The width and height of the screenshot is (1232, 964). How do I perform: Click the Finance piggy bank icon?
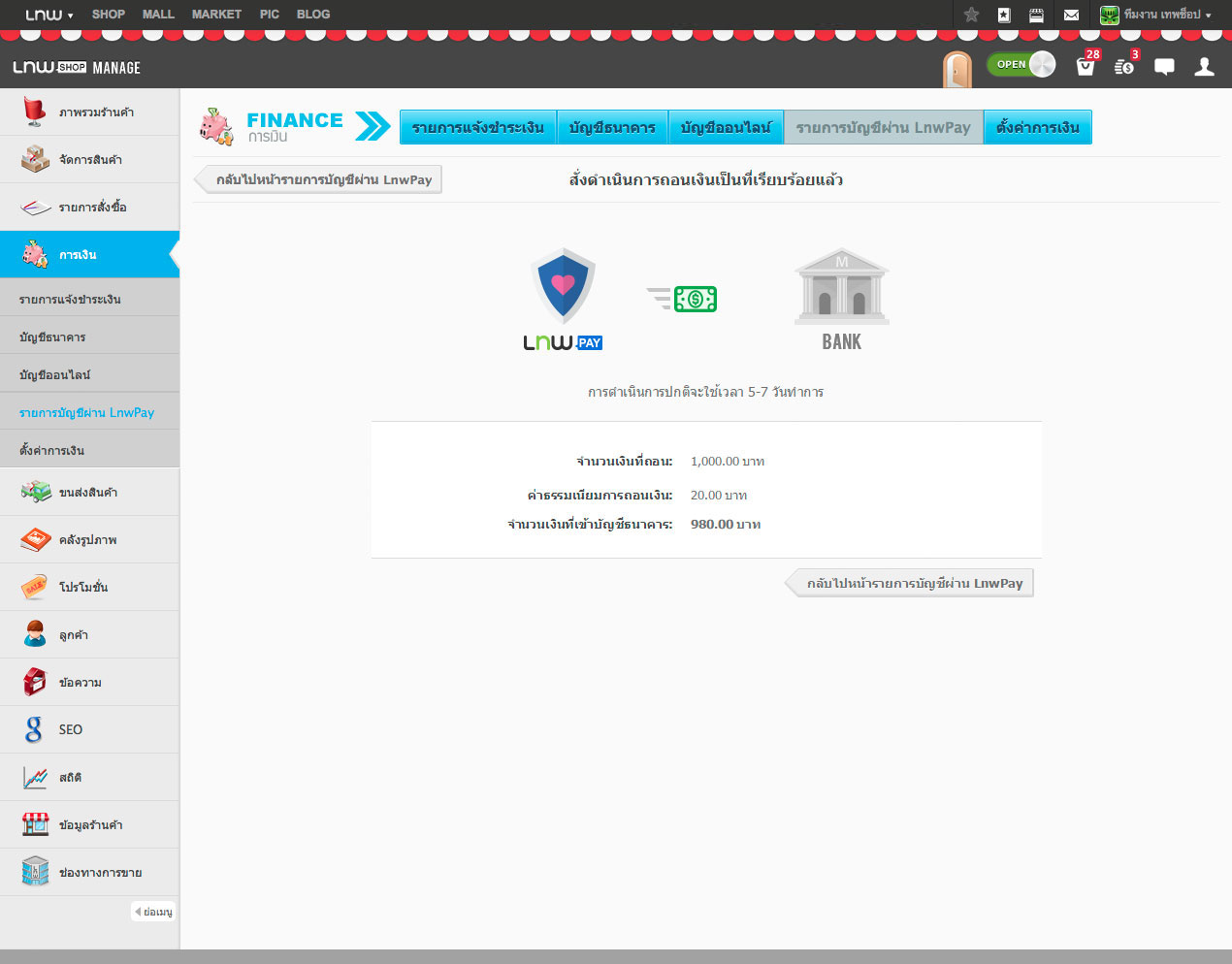[x=216, y=127]
